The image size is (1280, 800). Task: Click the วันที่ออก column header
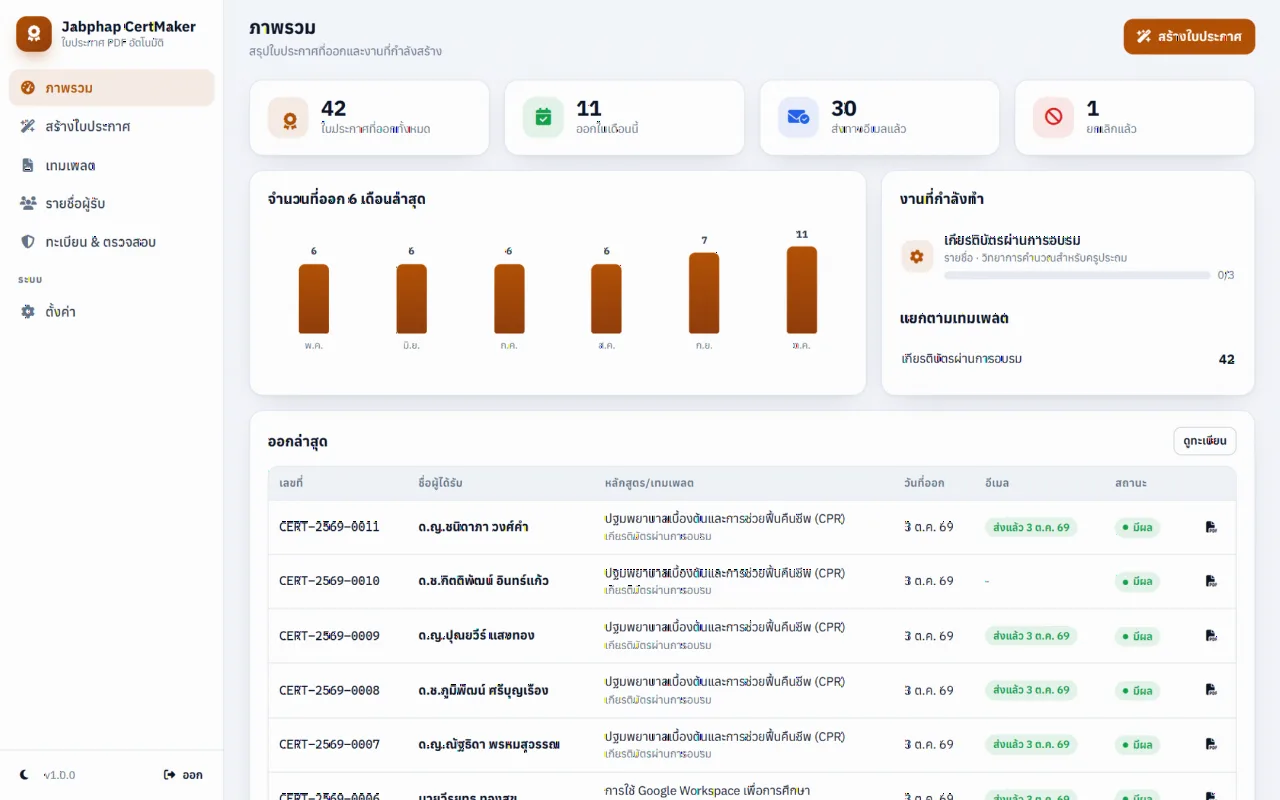coord(924,483)
